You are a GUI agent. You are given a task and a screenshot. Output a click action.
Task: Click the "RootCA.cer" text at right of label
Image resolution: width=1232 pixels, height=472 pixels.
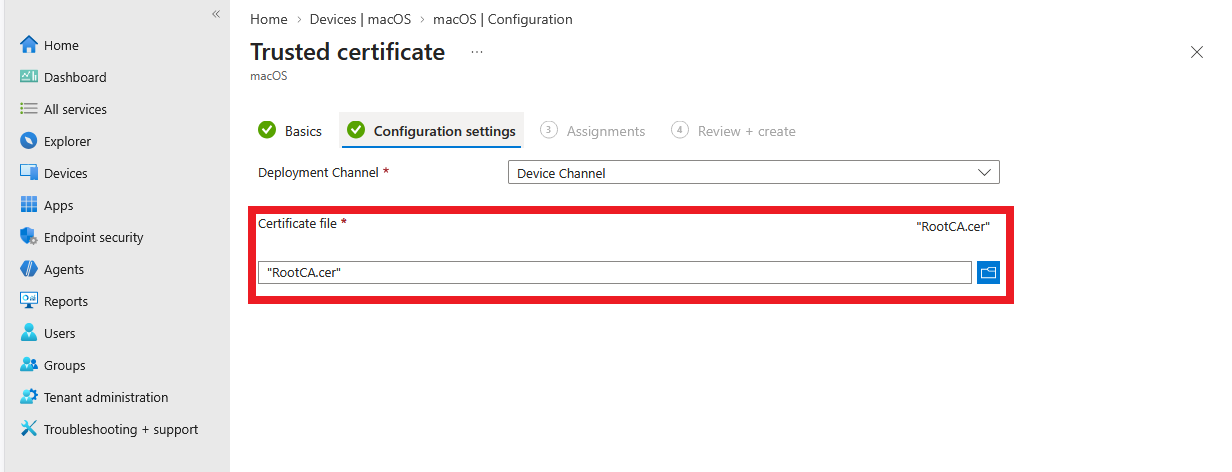pos(953,227)
